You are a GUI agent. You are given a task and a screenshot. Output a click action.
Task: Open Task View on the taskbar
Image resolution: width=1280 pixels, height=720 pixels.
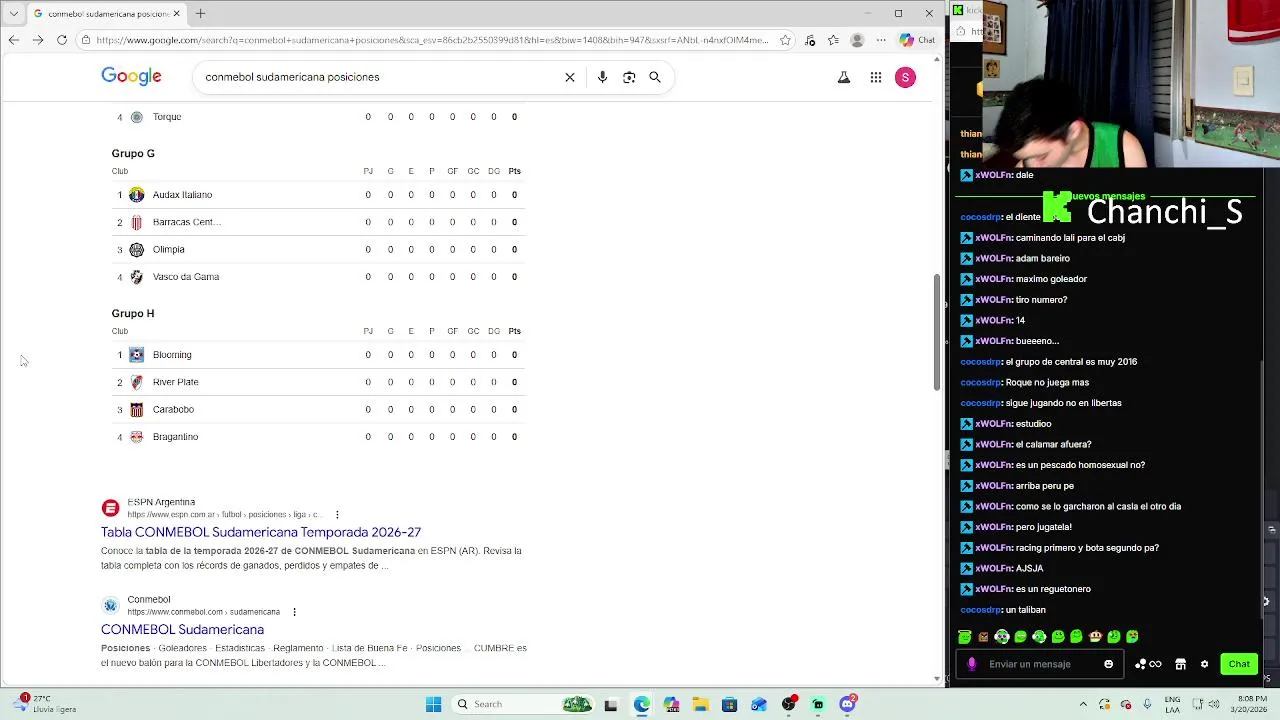611,704
